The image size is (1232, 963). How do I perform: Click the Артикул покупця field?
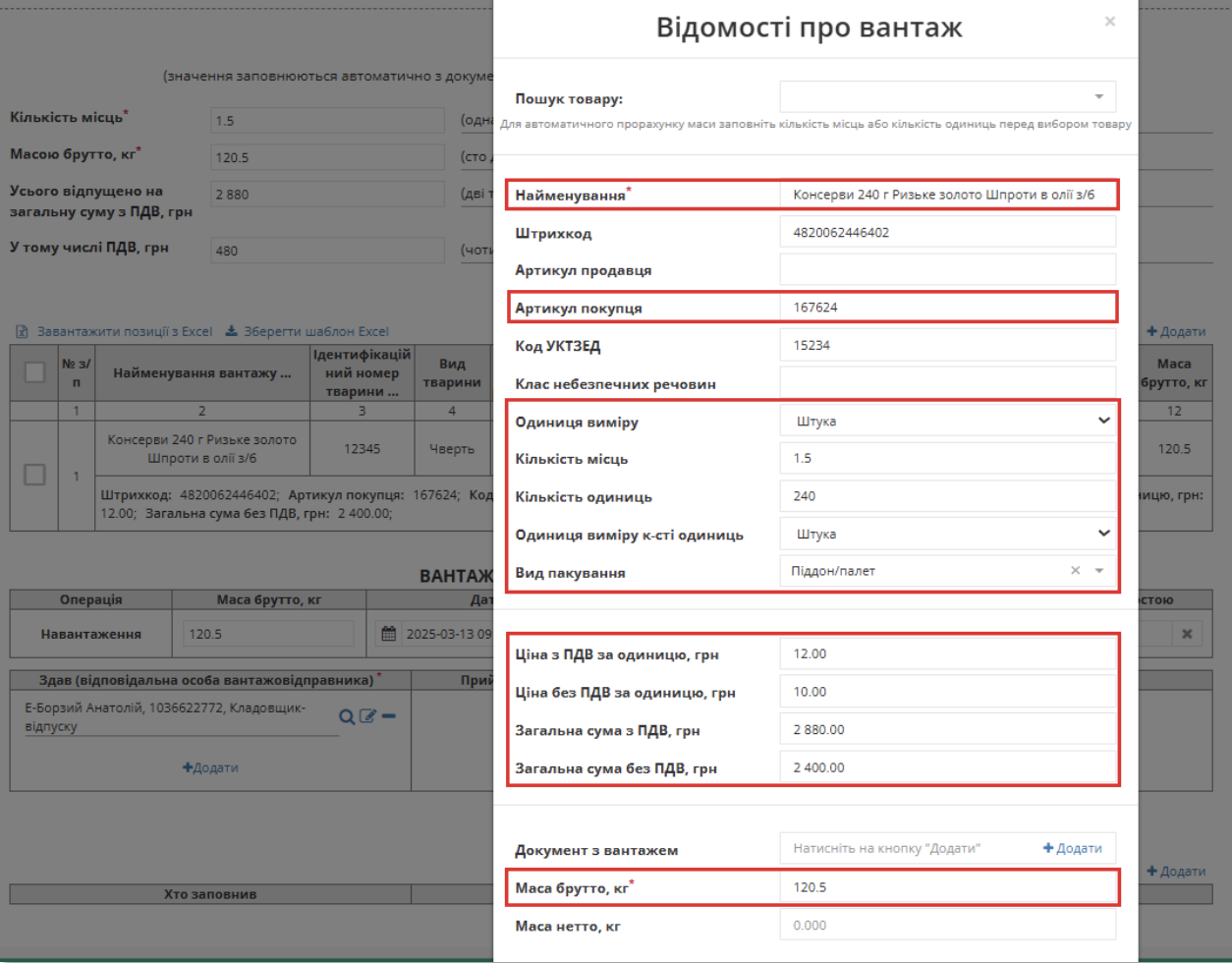pos(948,308)
